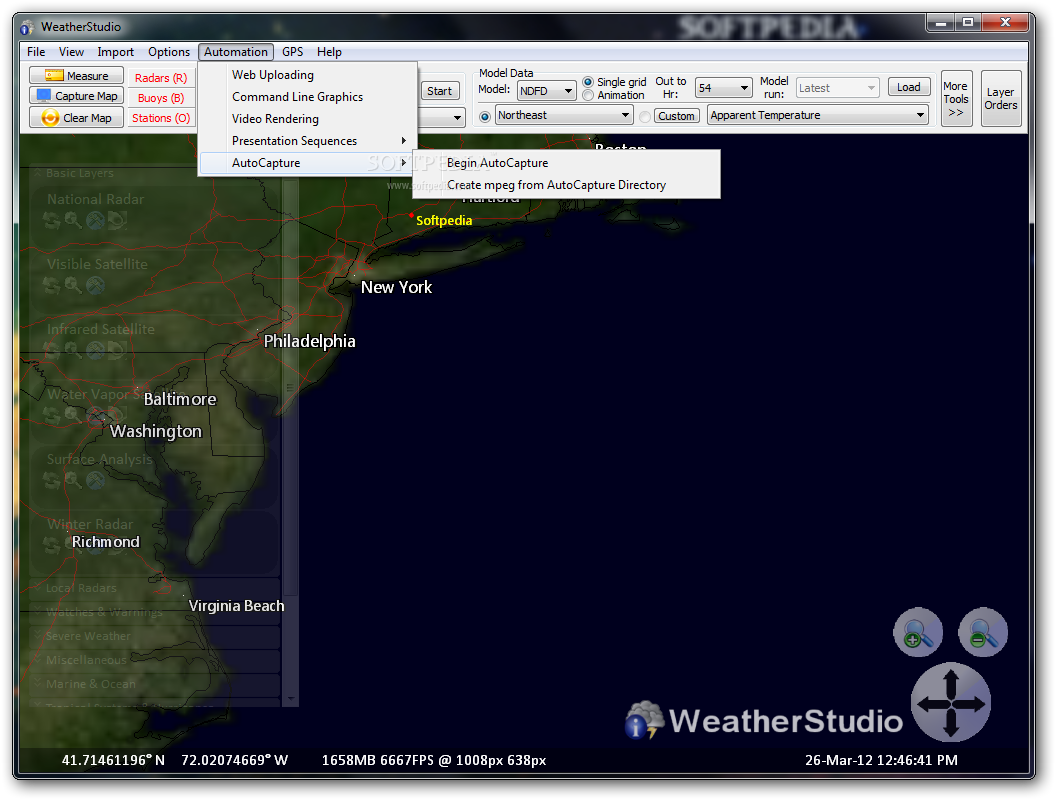
Task: Click the WeatherStudio title bar icon
Action: pyautogui.click(x=27, y=27)
